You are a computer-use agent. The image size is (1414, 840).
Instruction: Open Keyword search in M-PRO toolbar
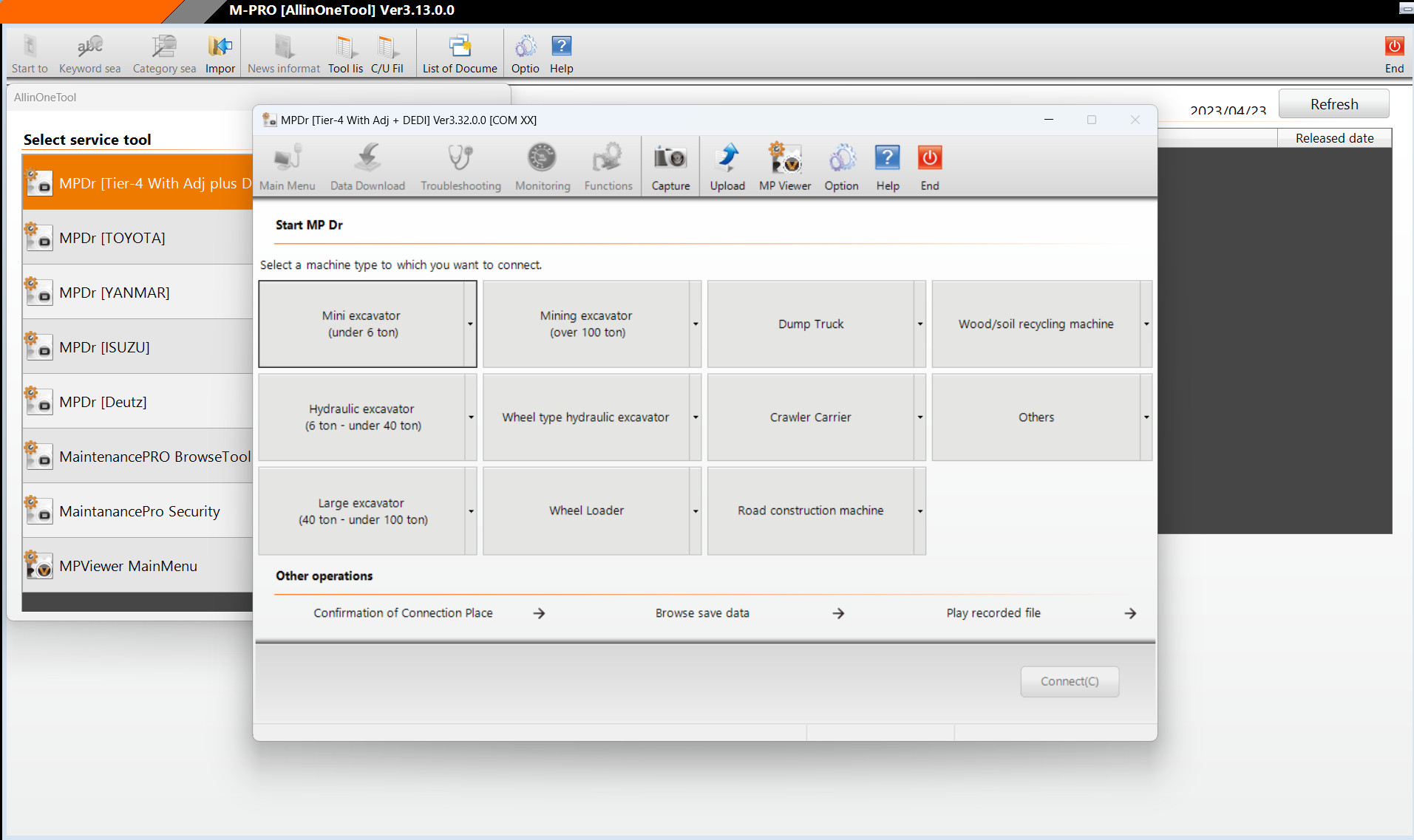pyautogui.click(x=90, y=55)
